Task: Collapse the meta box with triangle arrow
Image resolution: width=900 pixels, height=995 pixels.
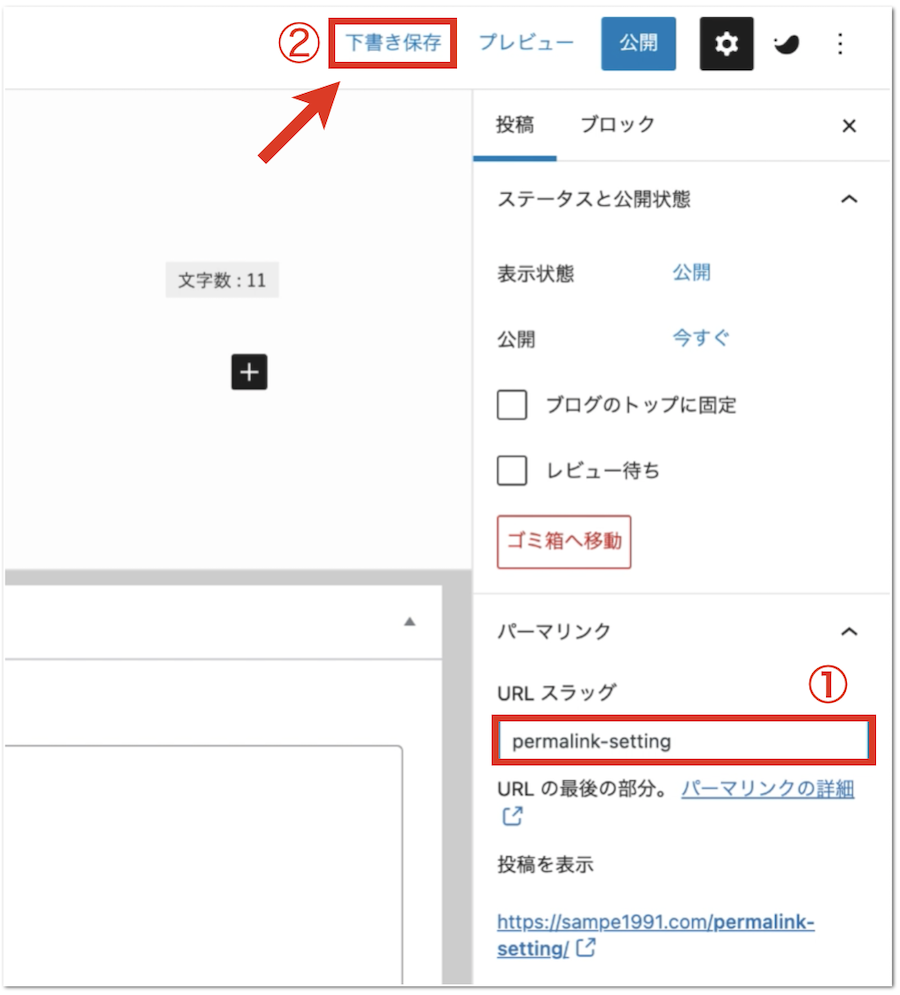Action: coord(409,622)
